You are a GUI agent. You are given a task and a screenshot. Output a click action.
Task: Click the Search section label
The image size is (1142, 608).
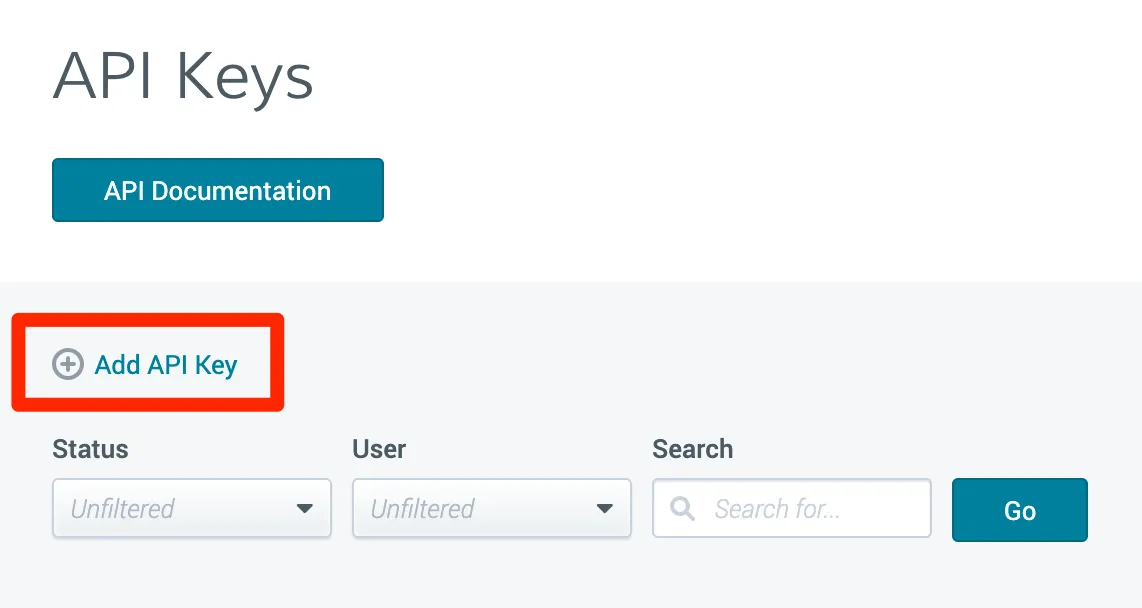[x=693, y=449]
